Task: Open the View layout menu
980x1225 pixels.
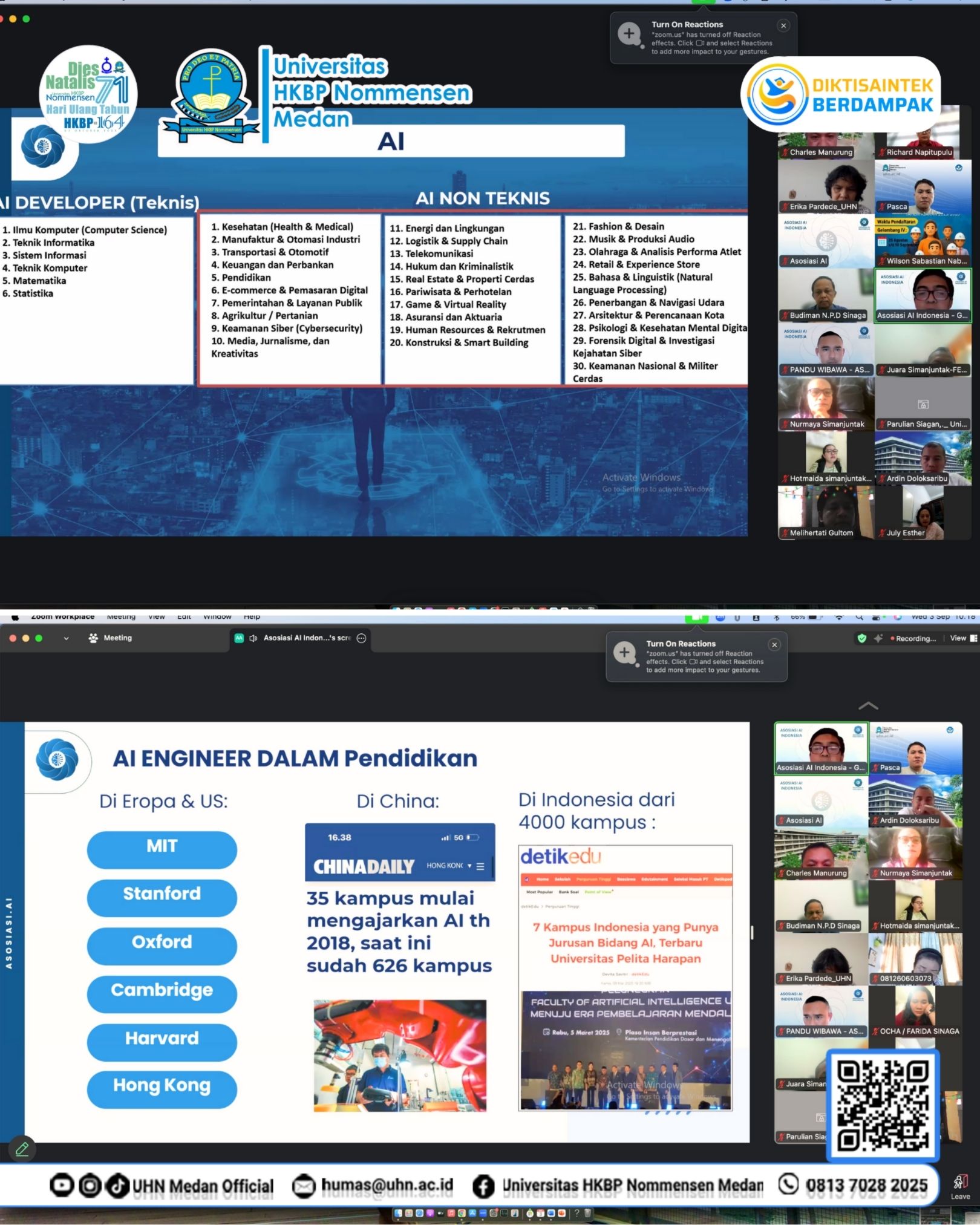Action: tap(963, 638)
